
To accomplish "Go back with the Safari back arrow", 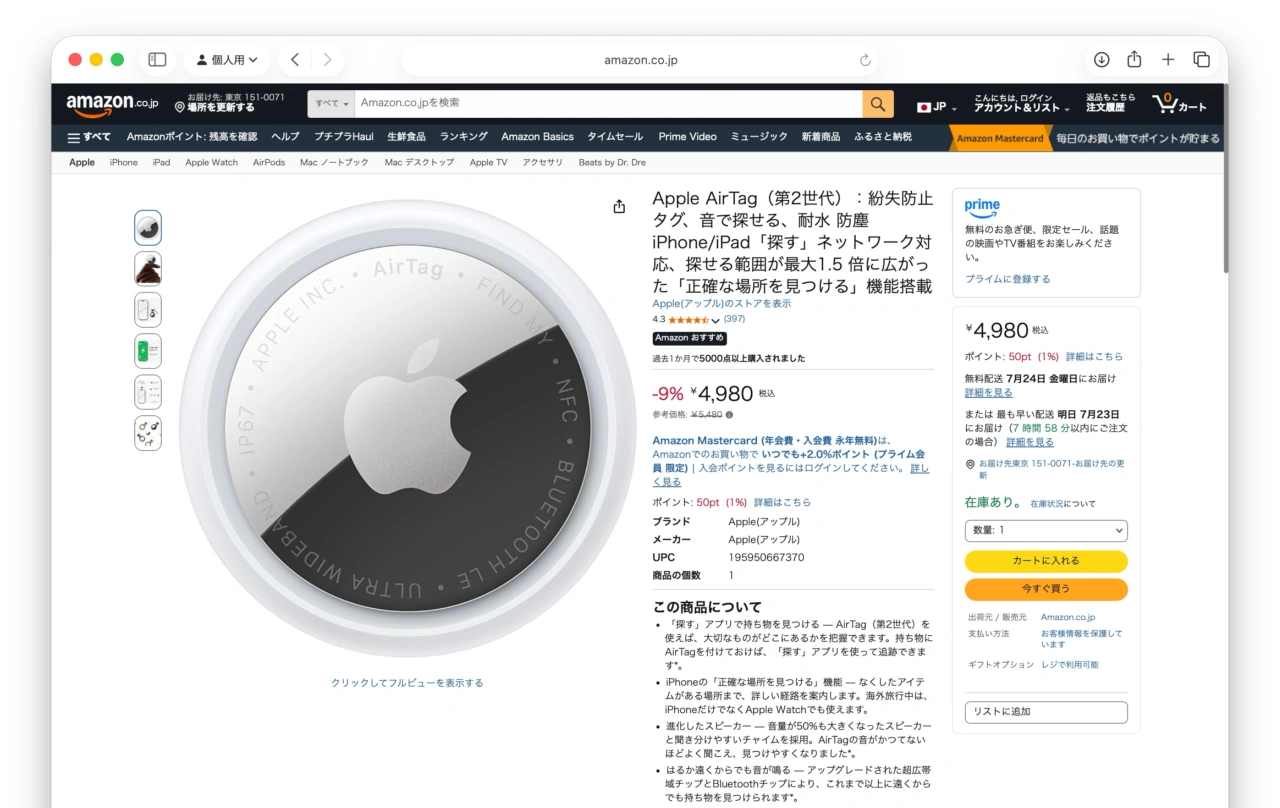I will [x=295, y=60].
